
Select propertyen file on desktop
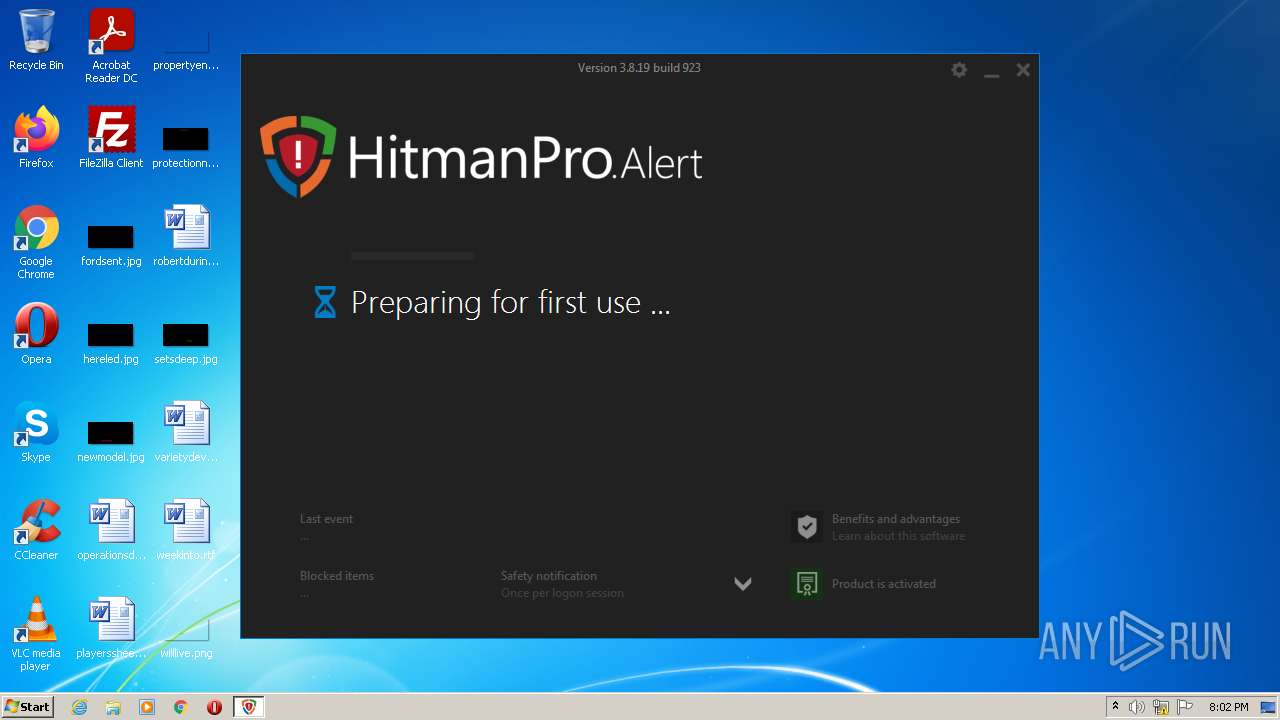[x=186, y=52]
